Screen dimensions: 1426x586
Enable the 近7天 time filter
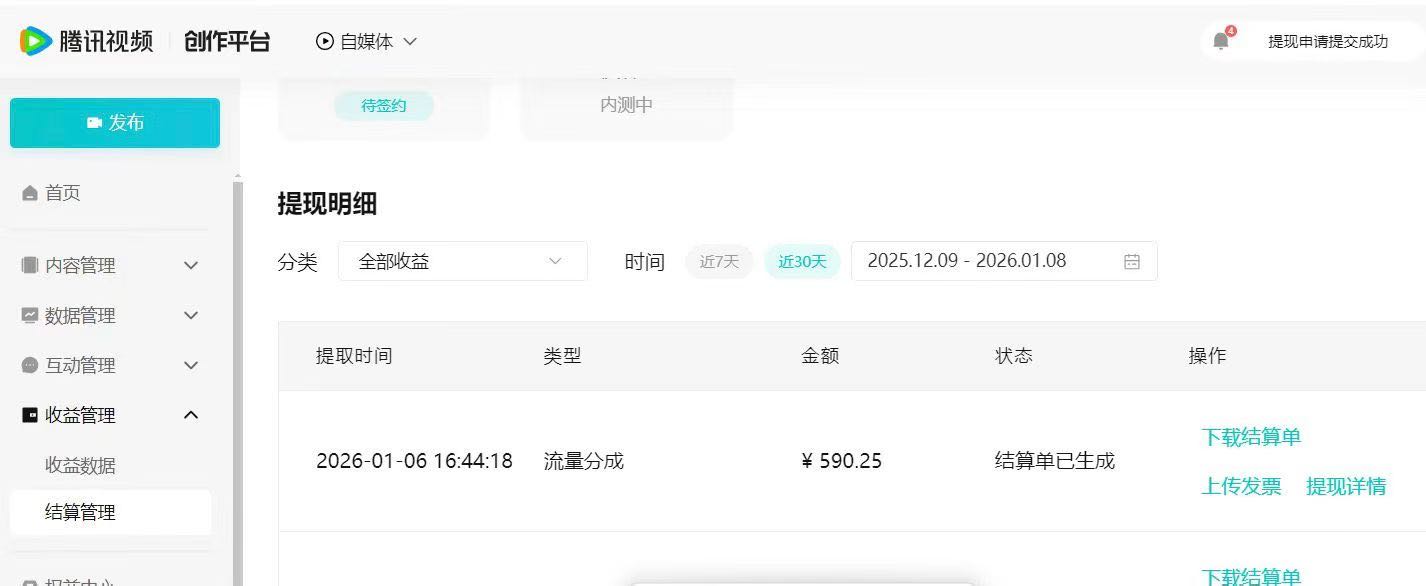click(718, 261)
